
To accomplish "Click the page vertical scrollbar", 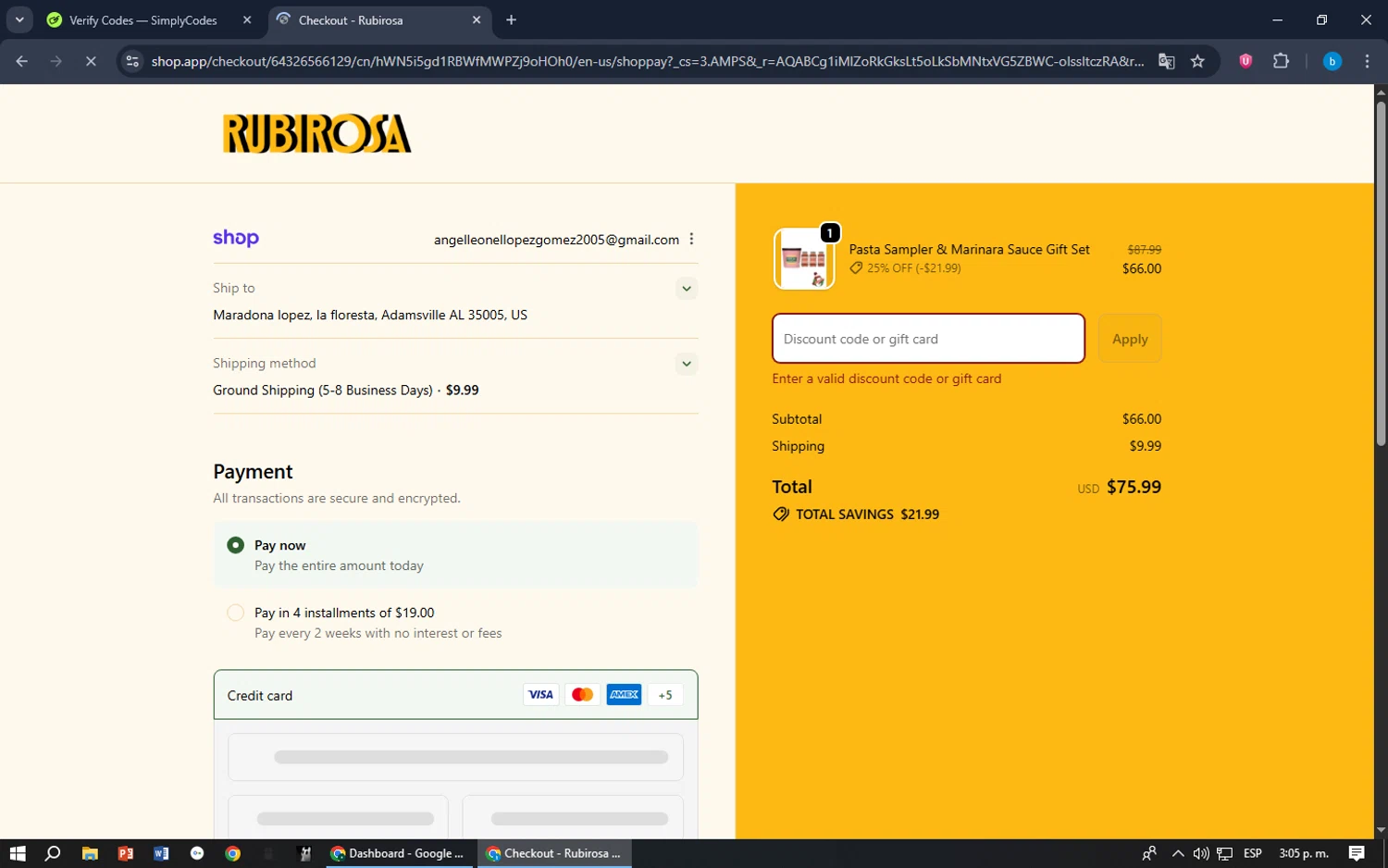I will pos(1381,274).
